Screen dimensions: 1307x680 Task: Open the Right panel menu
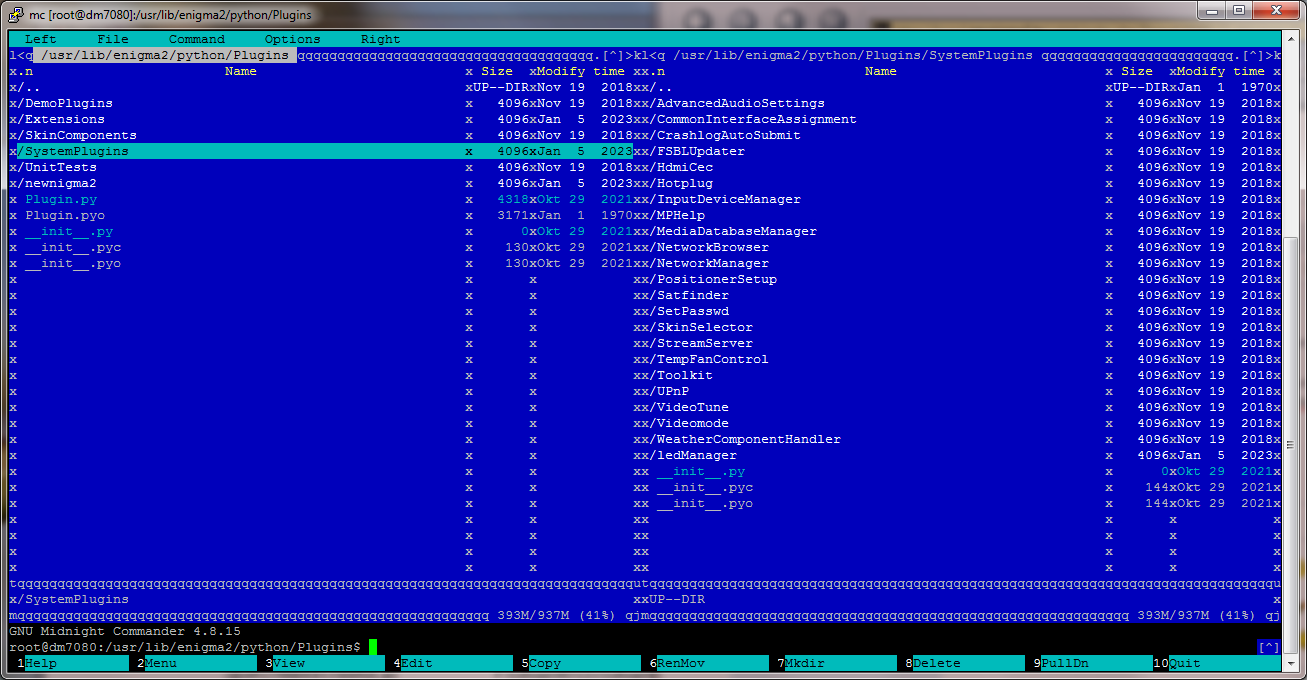point(380,39)
